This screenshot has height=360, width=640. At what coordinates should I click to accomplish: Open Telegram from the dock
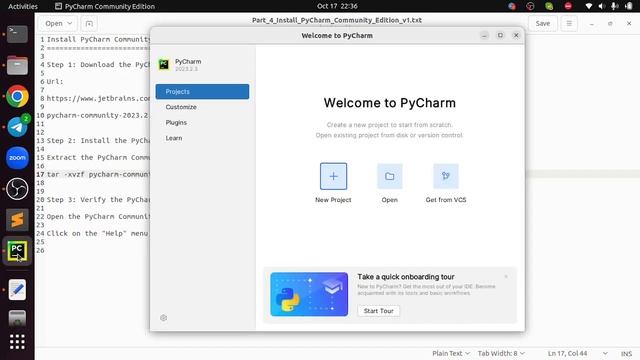[17, 127]
